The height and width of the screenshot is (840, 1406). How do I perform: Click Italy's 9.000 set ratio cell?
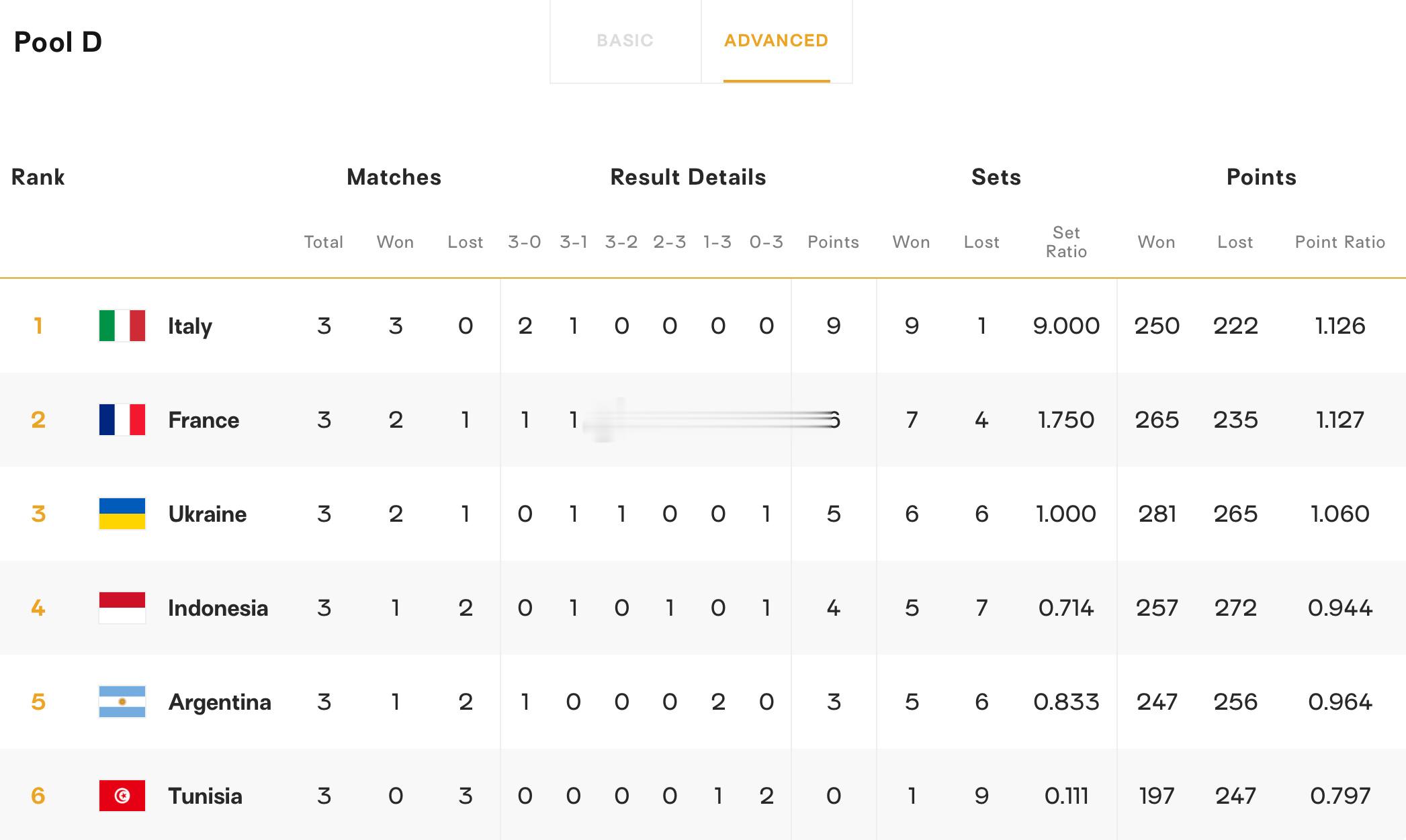point(1066,326)
